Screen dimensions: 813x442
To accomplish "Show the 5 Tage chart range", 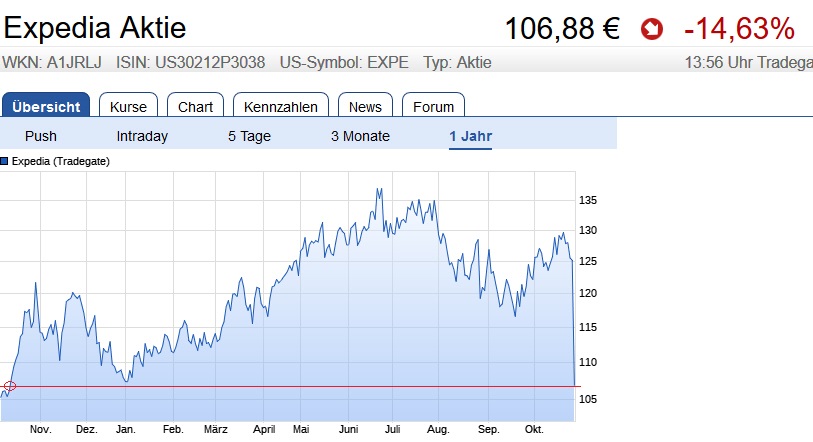I will click(249, 136).
